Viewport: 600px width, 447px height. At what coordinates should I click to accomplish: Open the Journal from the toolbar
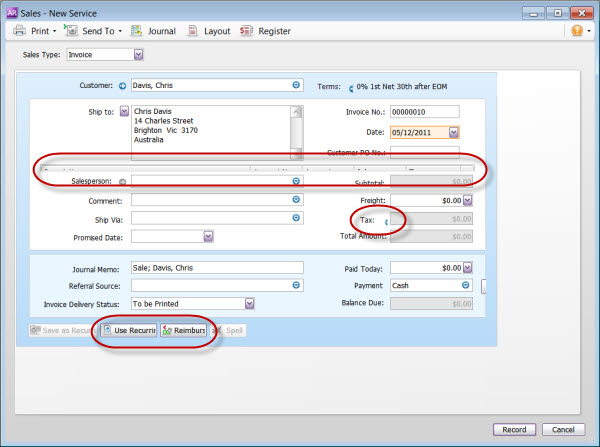(x=152, y=31)
